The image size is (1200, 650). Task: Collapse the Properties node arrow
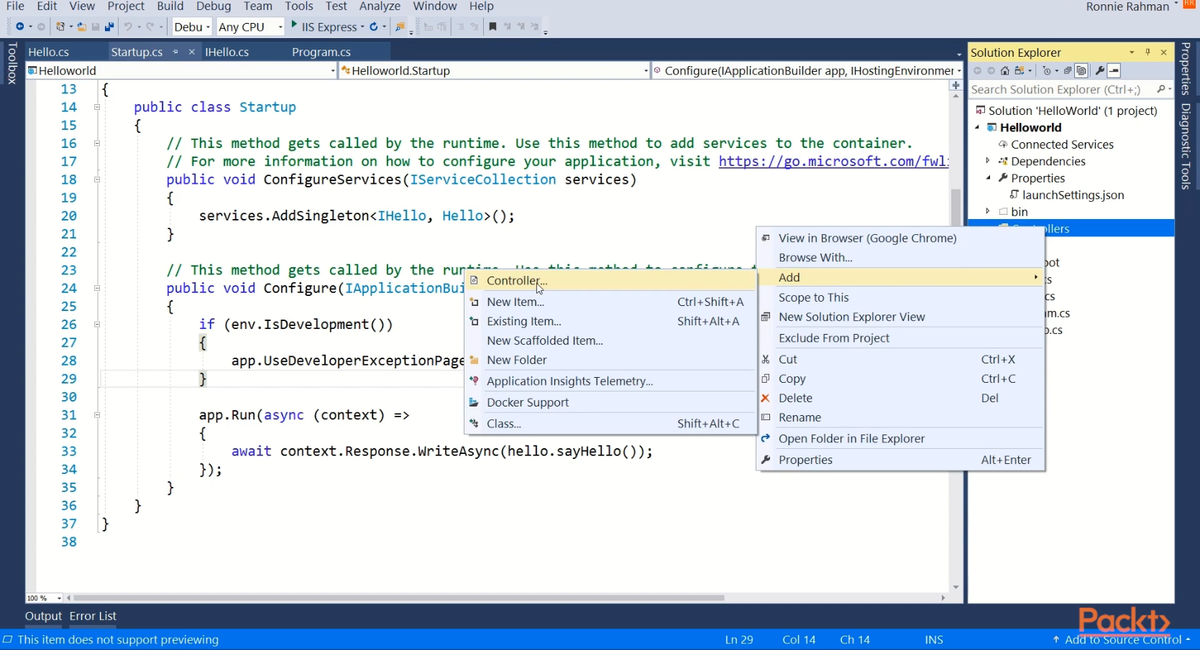989,178
